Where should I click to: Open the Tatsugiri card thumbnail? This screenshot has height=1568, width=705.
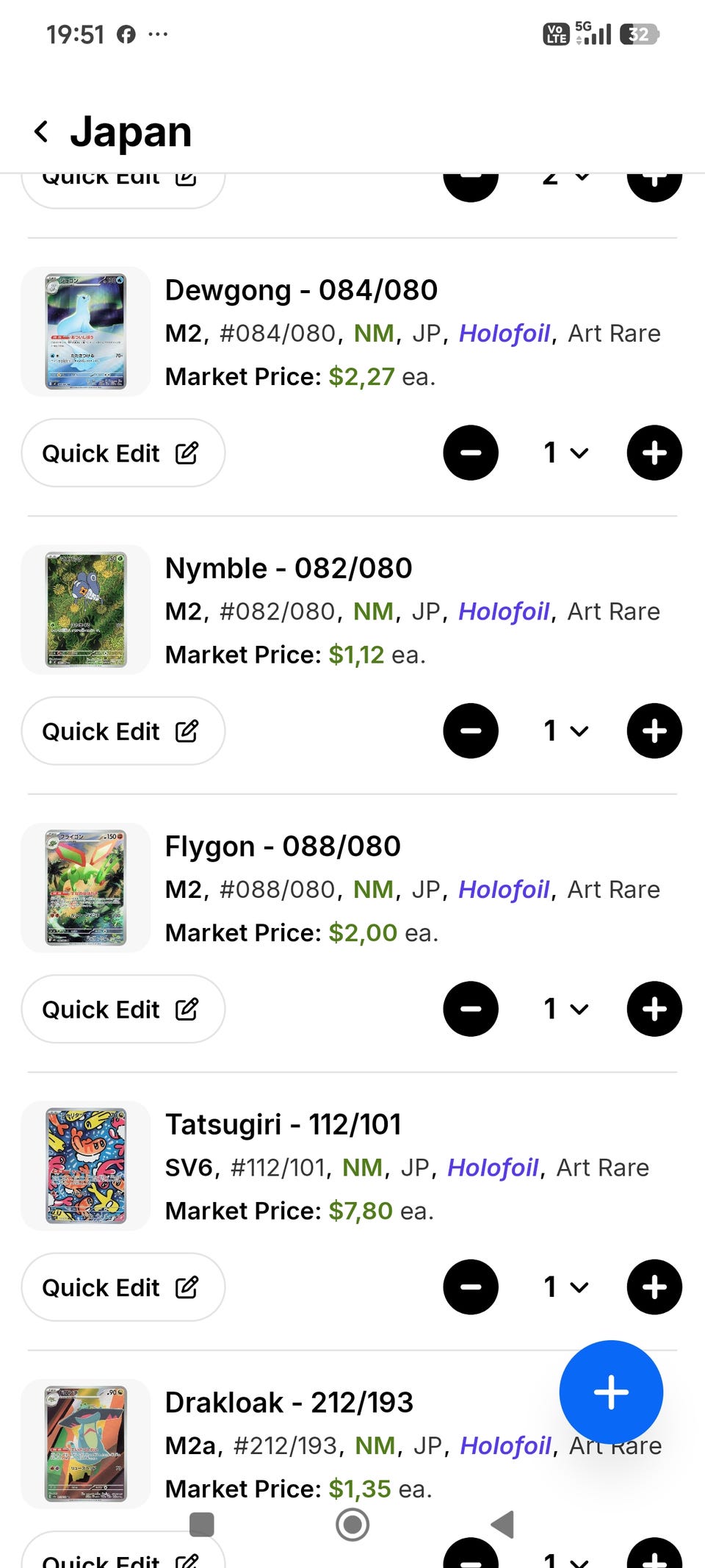tap(86, 1165)
